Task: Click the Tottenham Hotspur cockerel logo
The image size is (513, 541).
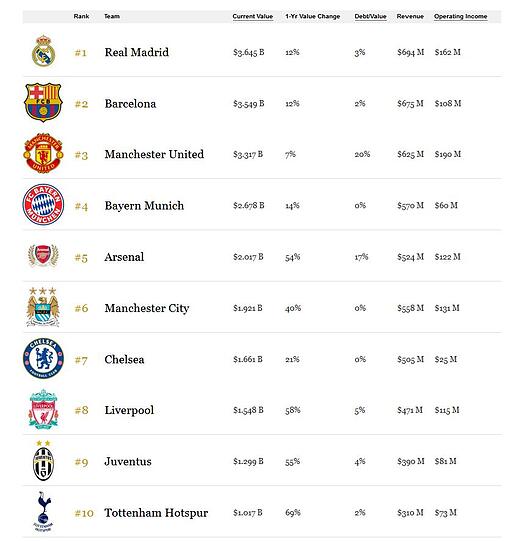Action: click(43, 512)
